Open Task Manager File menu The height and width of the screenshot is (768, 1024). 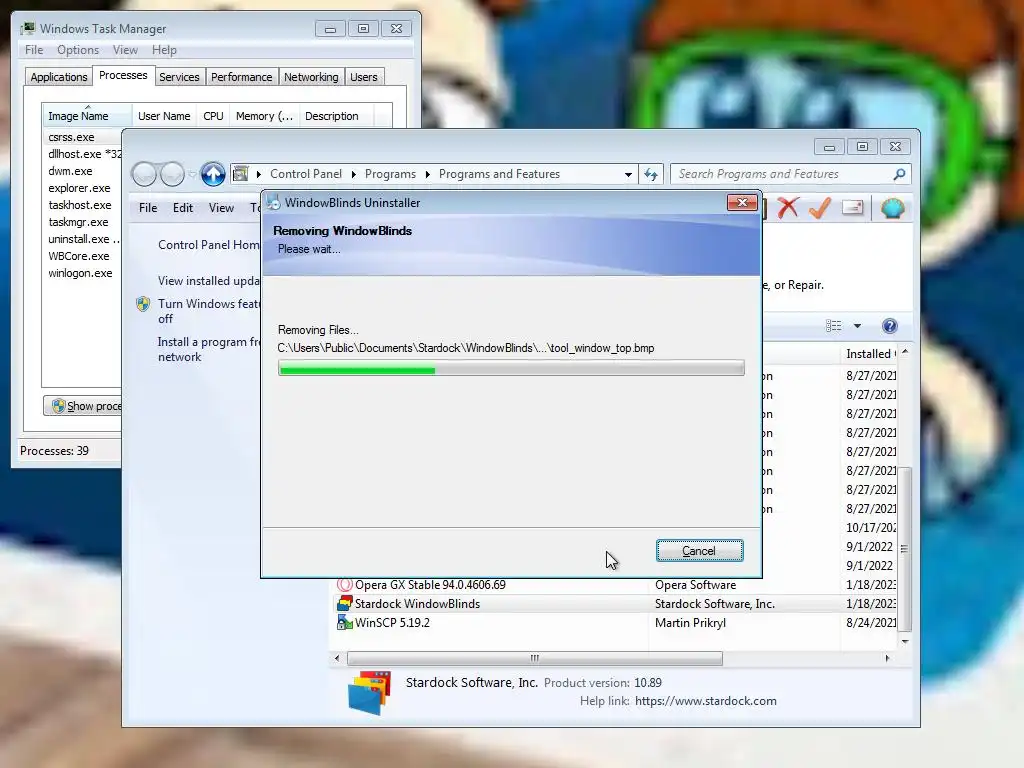click(34, 50)
